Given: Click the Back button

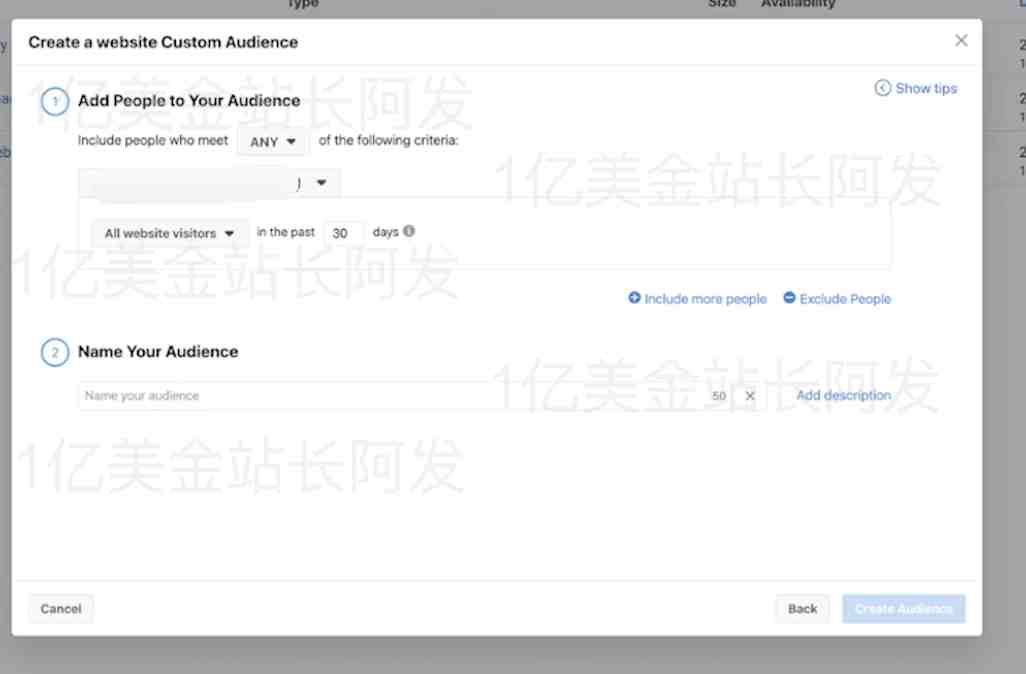Looking at the screenshot, I should coord(802,609).
